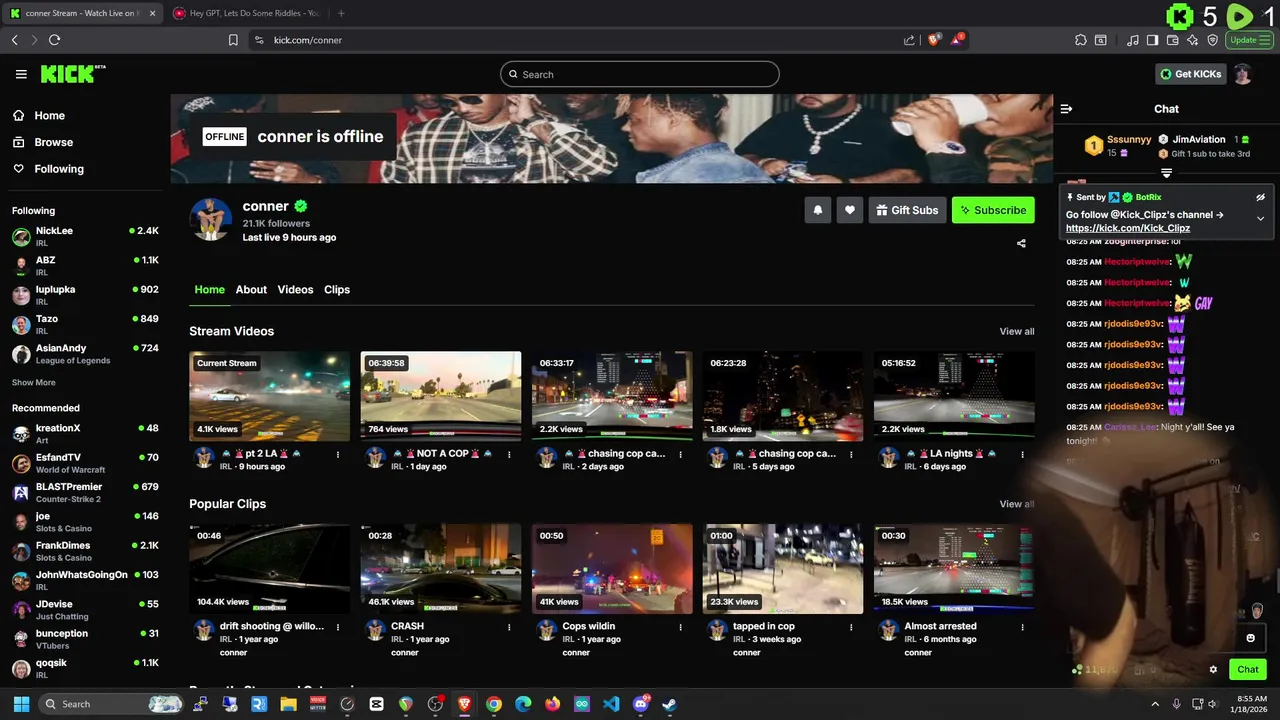The height and width of the screenshot is (720, 1280).
Task: Click the notification bell for conner
Action: coord(818,210)
